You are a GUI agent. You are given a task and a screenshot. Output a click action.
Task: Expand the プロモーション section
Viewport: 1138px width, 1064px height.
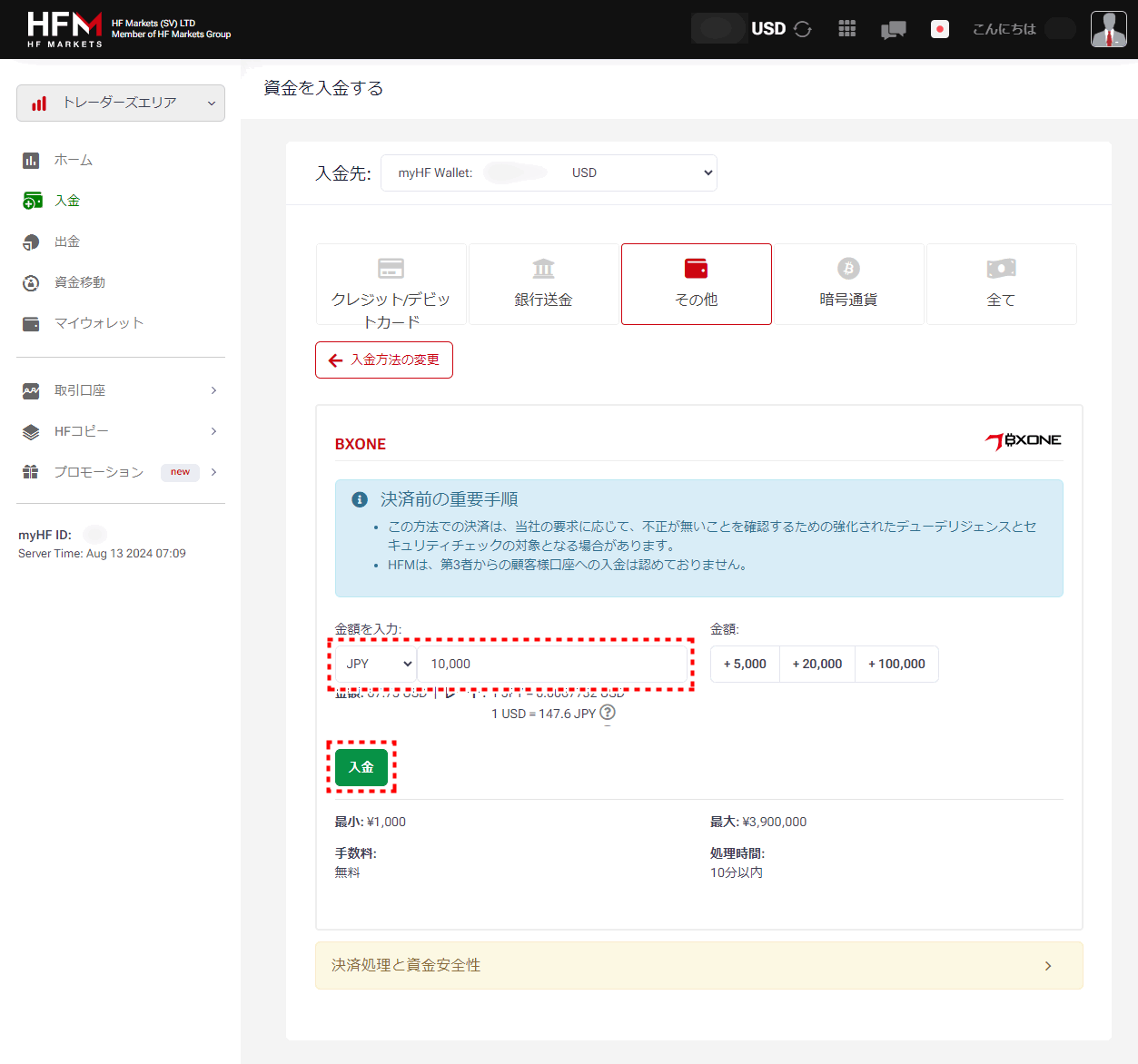click(121, 472)
